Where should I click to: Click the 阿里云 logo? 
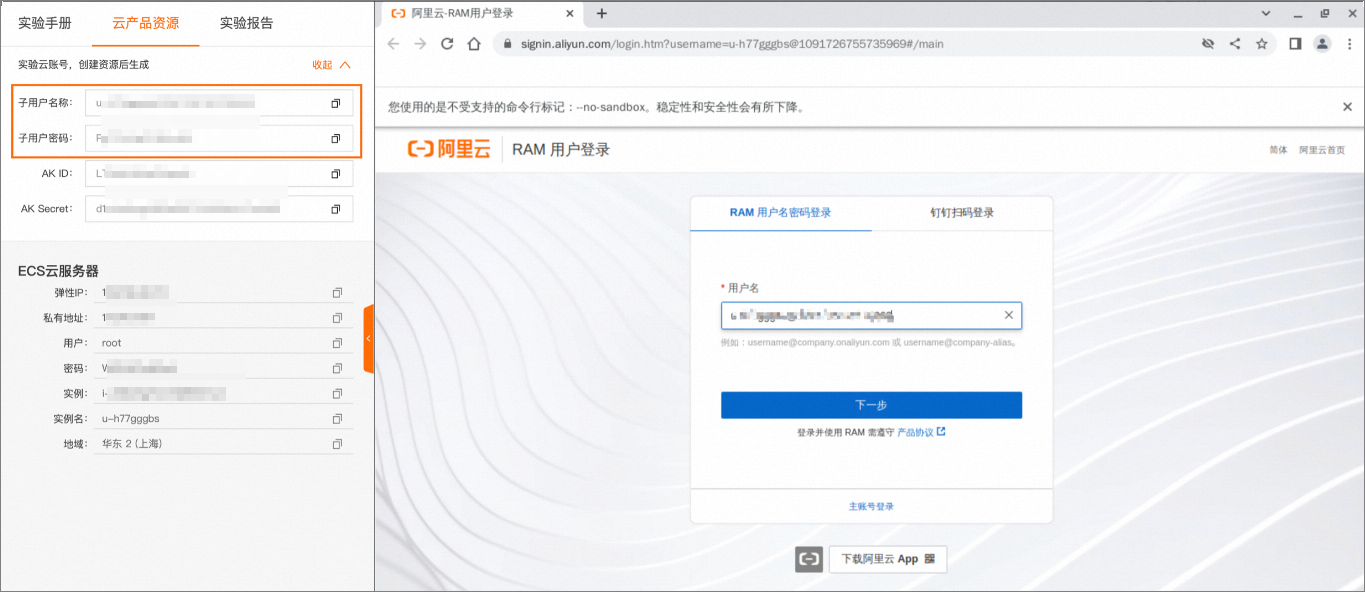tap(449, 149)
